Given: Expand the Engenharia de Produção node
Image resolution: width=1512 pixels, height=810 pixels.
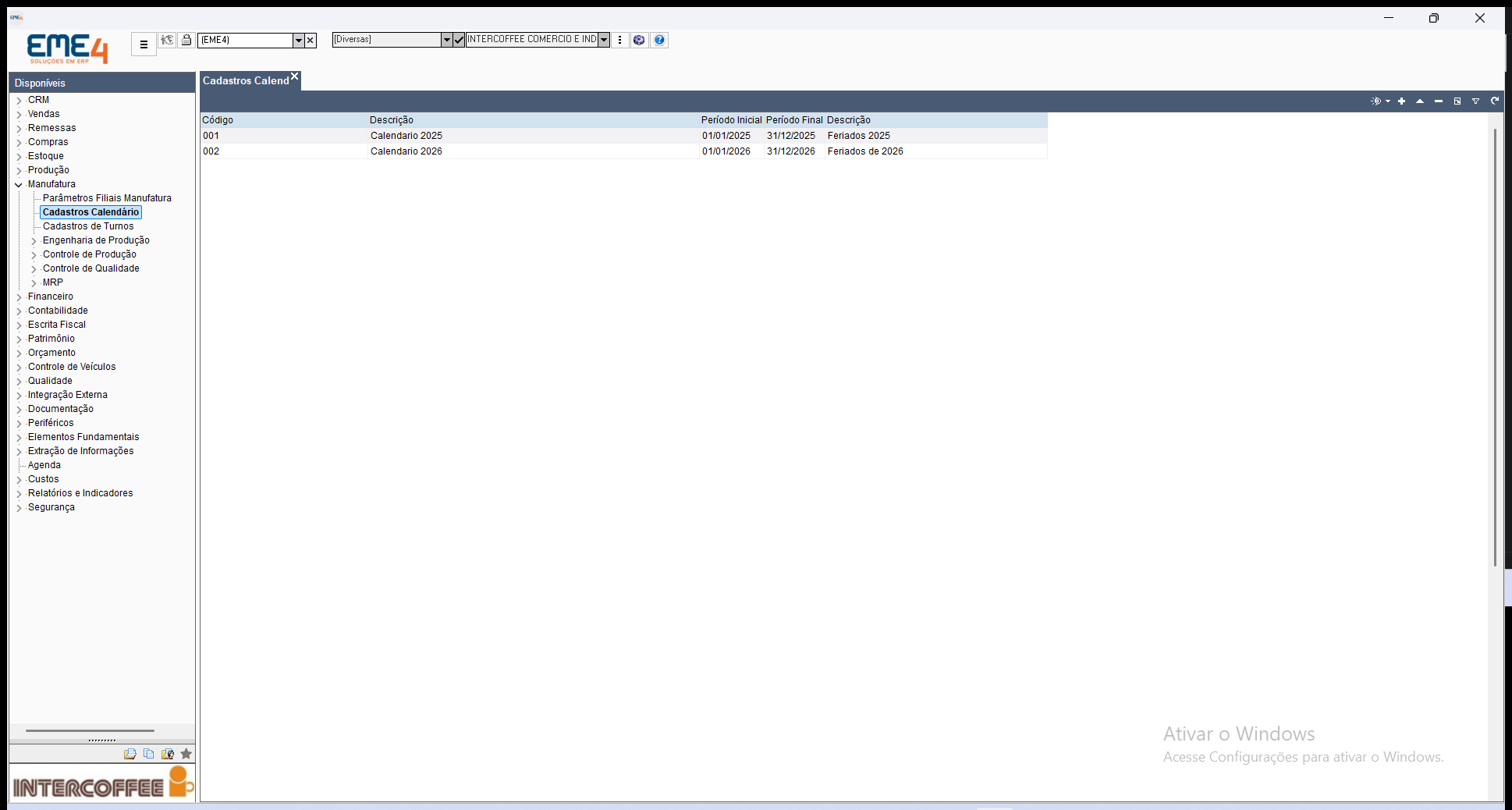Looking at the screenshot, I should (34, 241).
